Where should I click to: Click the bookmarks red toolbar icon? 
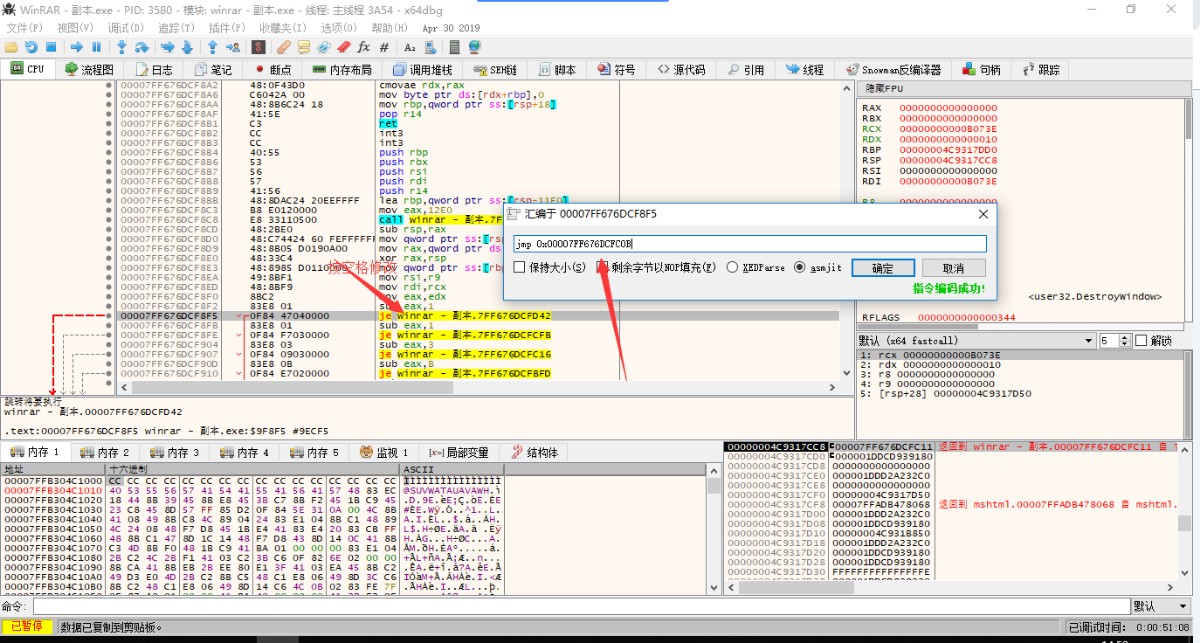tap(344, 47)
